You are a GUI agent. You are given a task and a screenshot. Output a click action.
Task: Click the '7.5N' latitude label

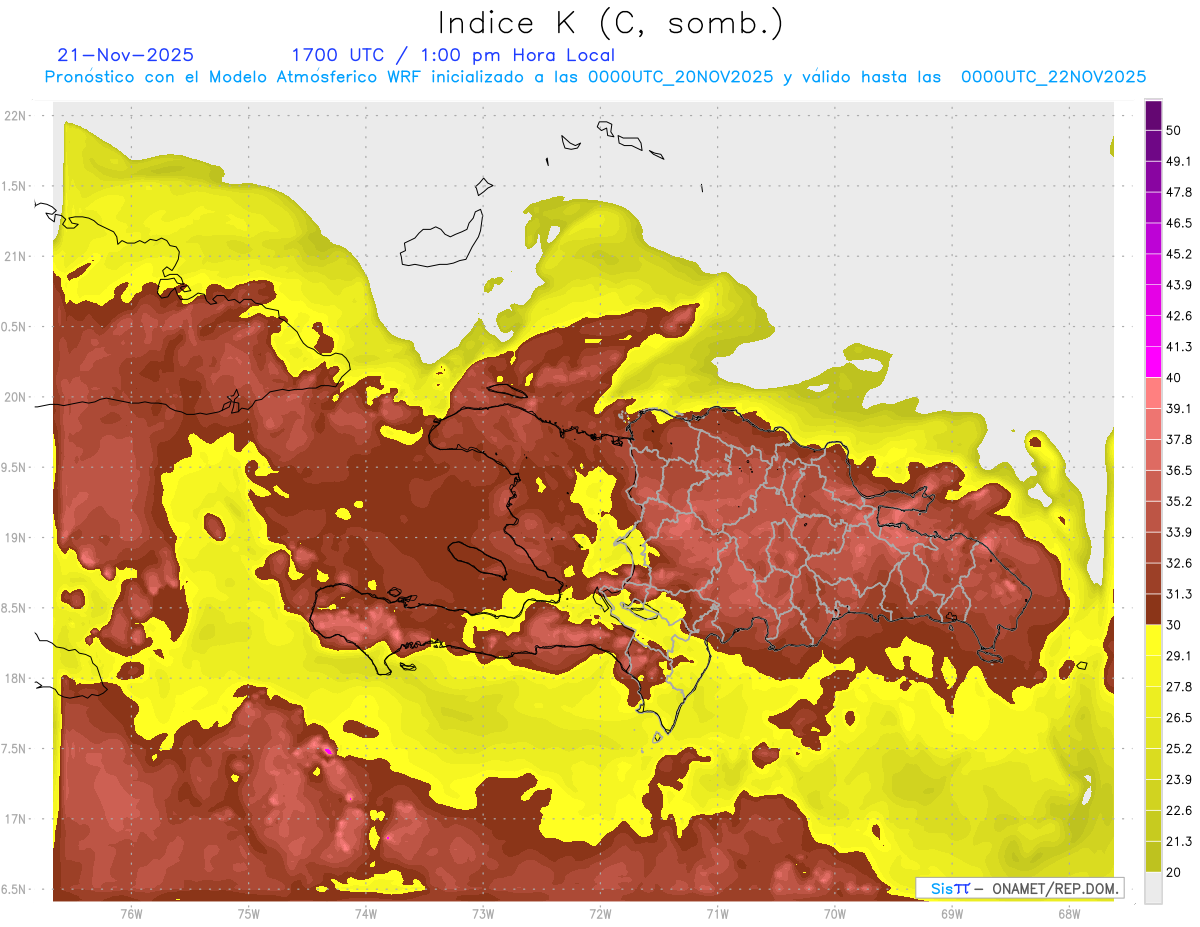pos(15,749)
